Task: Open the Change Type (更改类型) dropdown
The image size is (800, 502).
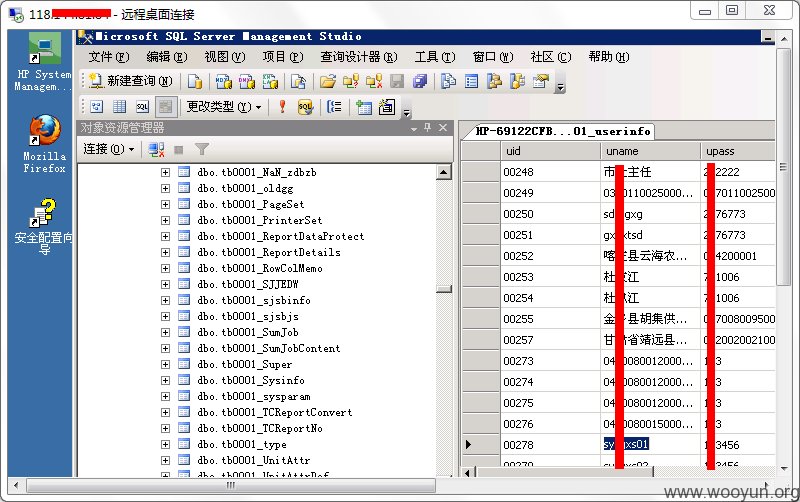Action: click(x=223, y=107)
